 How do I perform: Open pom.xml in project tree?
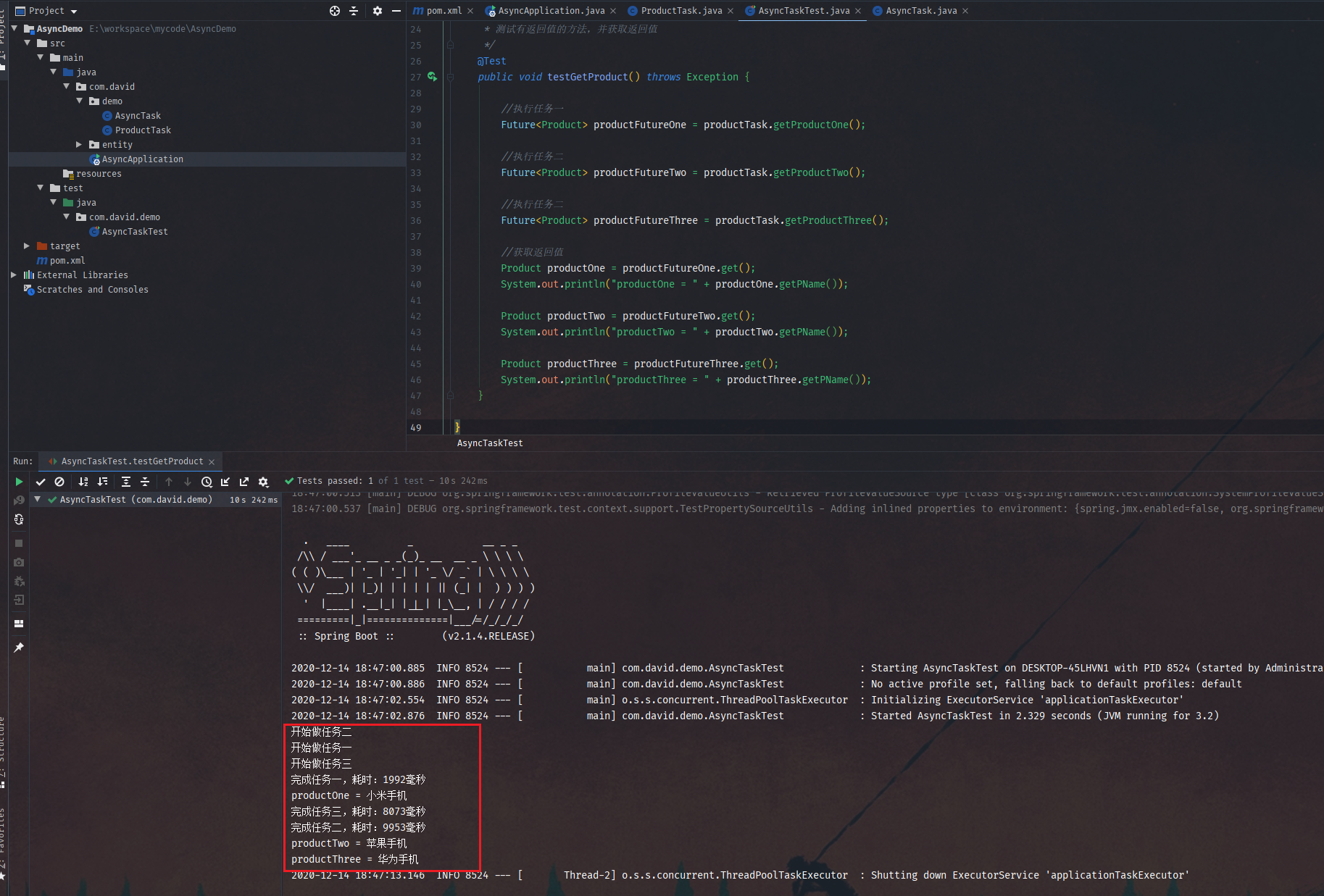pyautogui.click(x=67, y=261)
